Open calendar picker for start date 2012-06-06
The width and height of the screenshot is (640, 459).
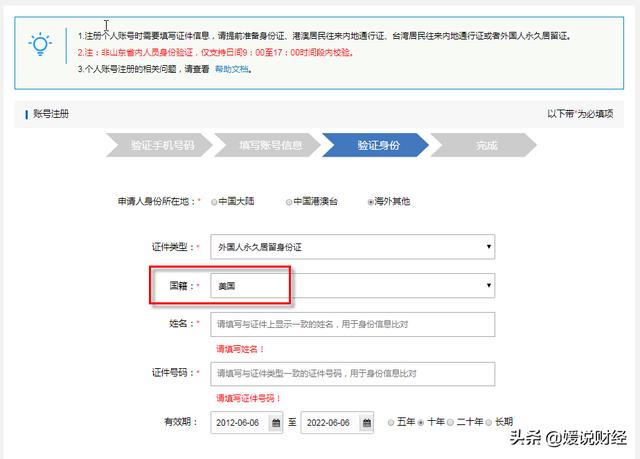276,423
